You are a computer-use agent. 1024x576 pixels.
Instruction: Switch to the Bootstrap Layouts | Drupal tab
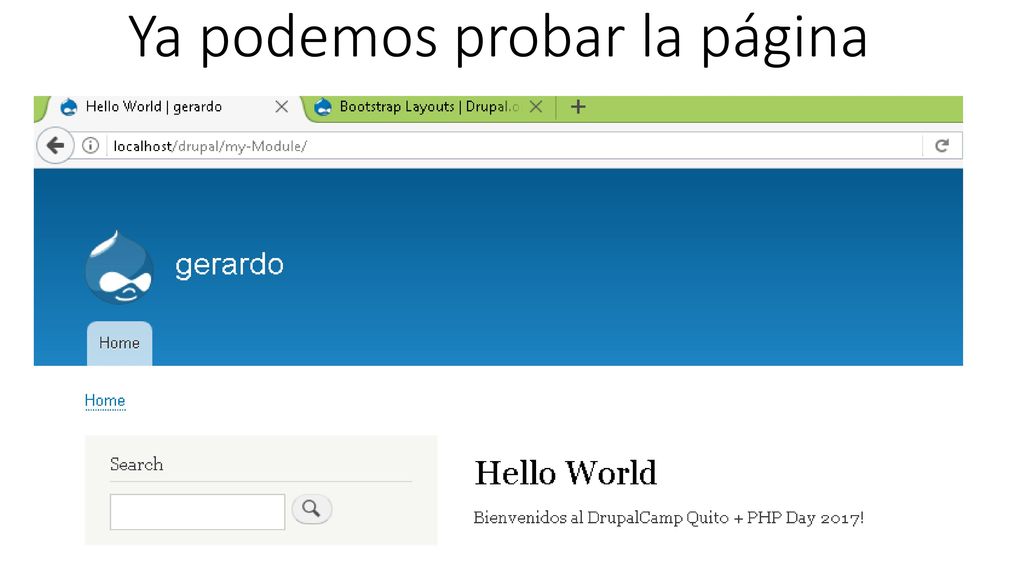click(x=429, y=106)
